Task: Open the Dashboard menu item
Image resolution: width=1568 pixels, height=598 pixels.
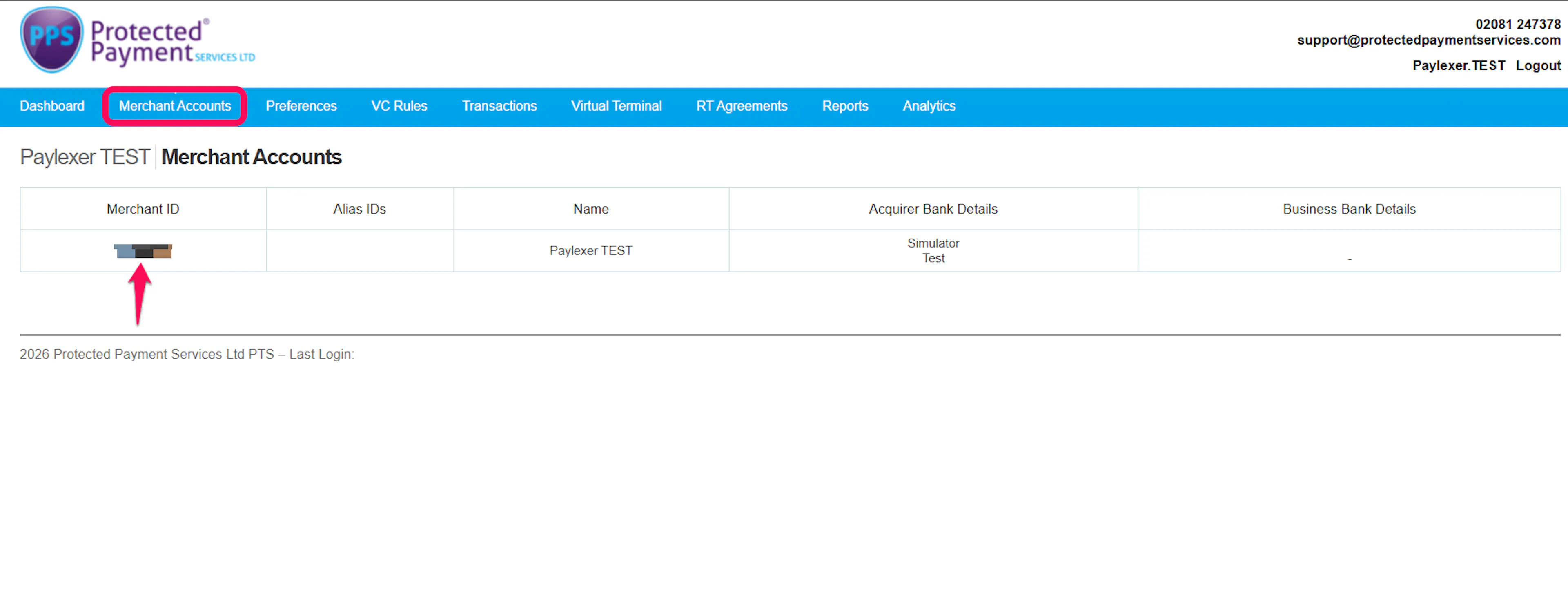Action: click(52, 106)
